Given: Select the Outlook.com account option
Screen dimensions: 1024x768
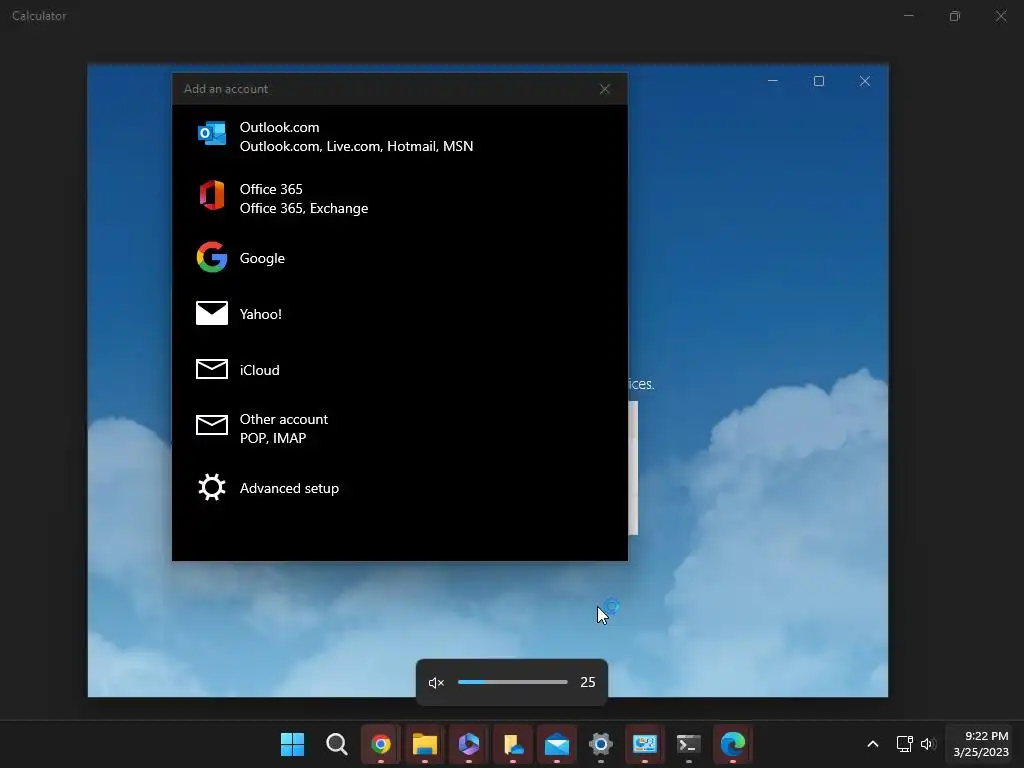Looking at the screenshot, I should coord(400,136).
